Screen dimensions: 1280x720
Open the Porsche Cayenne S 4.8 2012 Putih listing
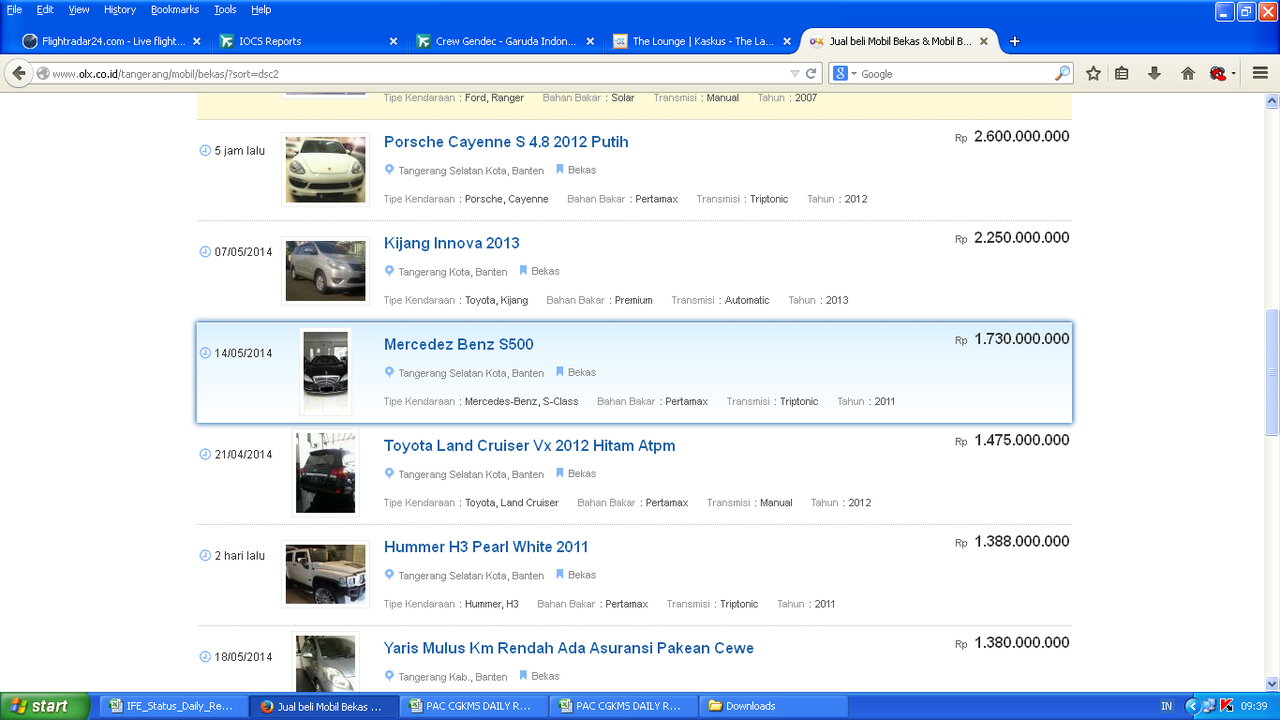pyautogui.click(x=506, y=142)
